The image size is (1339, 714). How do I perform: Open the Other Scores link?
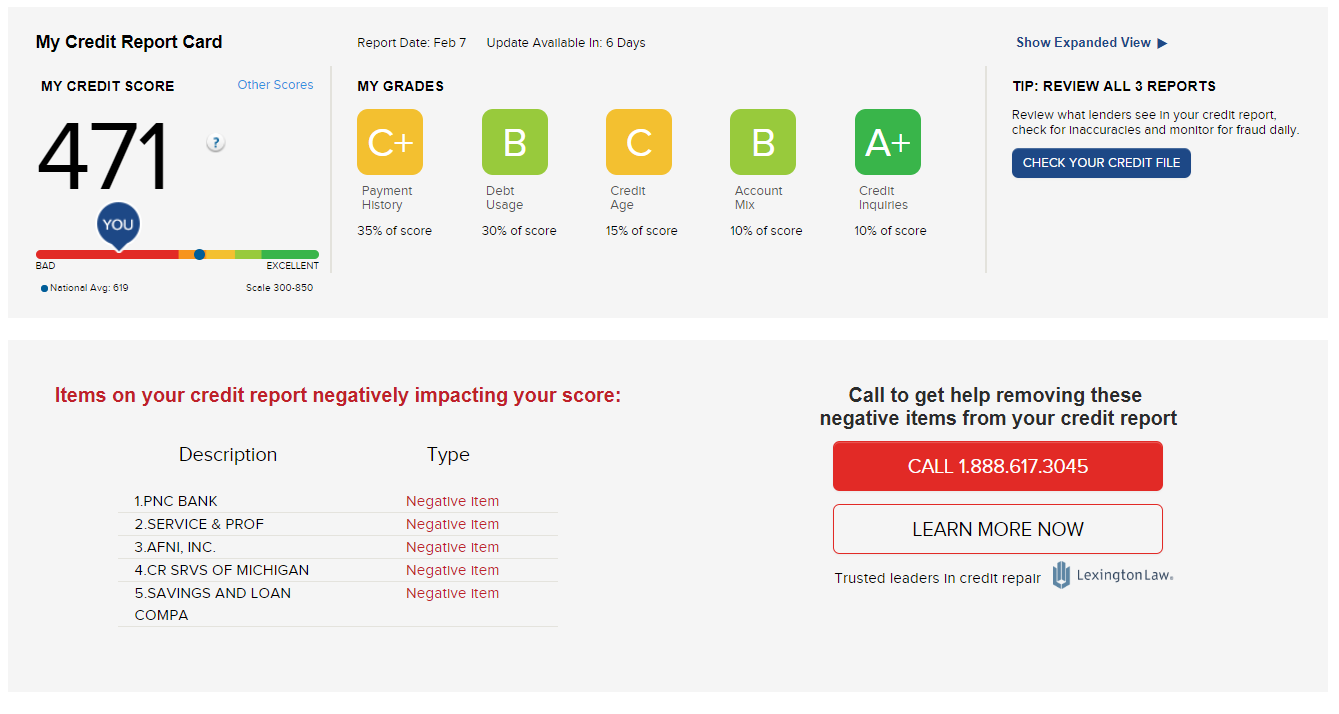[275, 85]
